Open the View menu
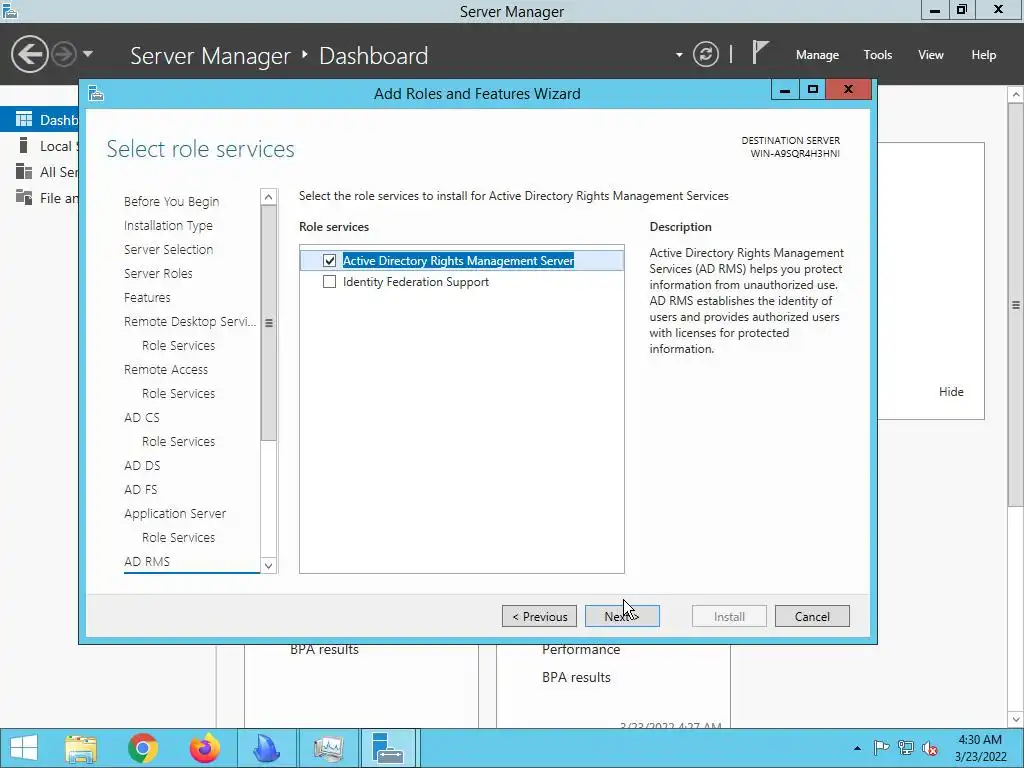 click(931, 55)
